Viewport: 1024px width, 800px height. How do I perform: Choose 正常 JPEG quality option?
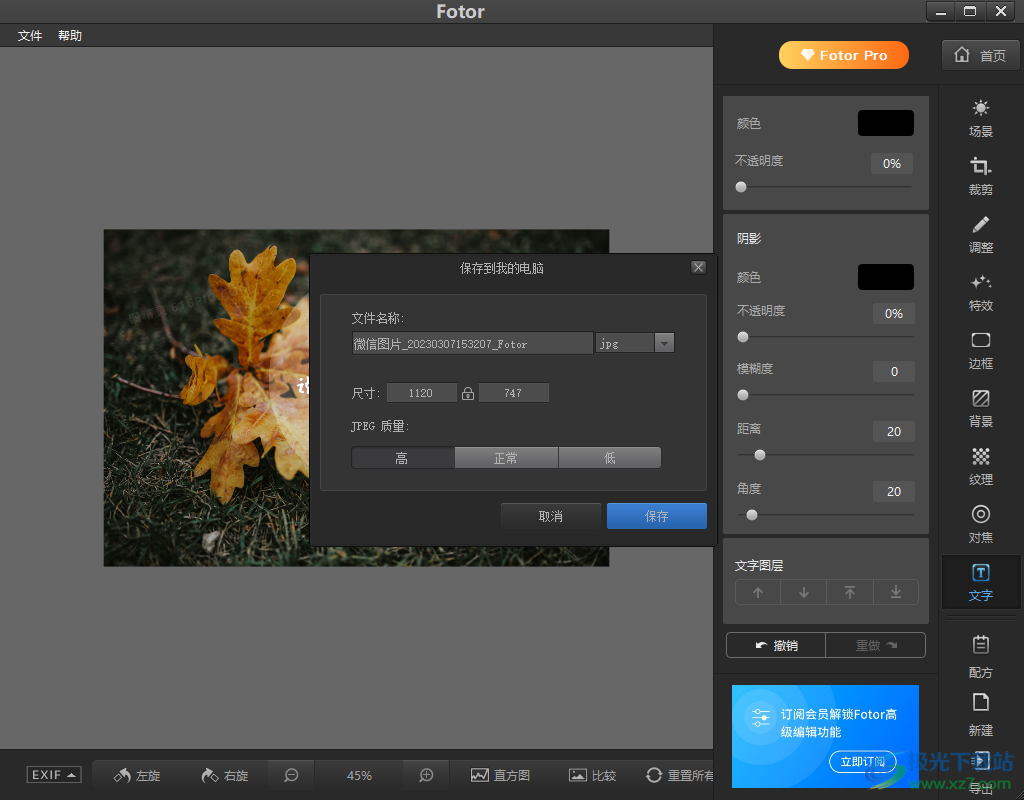[506, 458]
